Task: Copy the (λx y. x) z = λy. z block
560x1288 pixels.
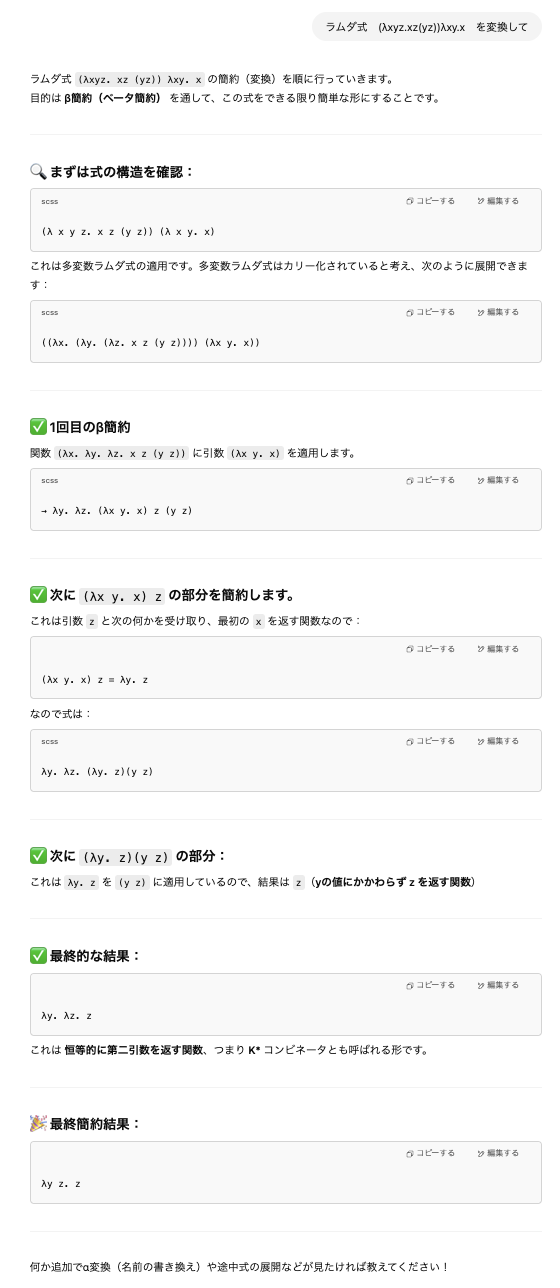Action: coord(430,649)
